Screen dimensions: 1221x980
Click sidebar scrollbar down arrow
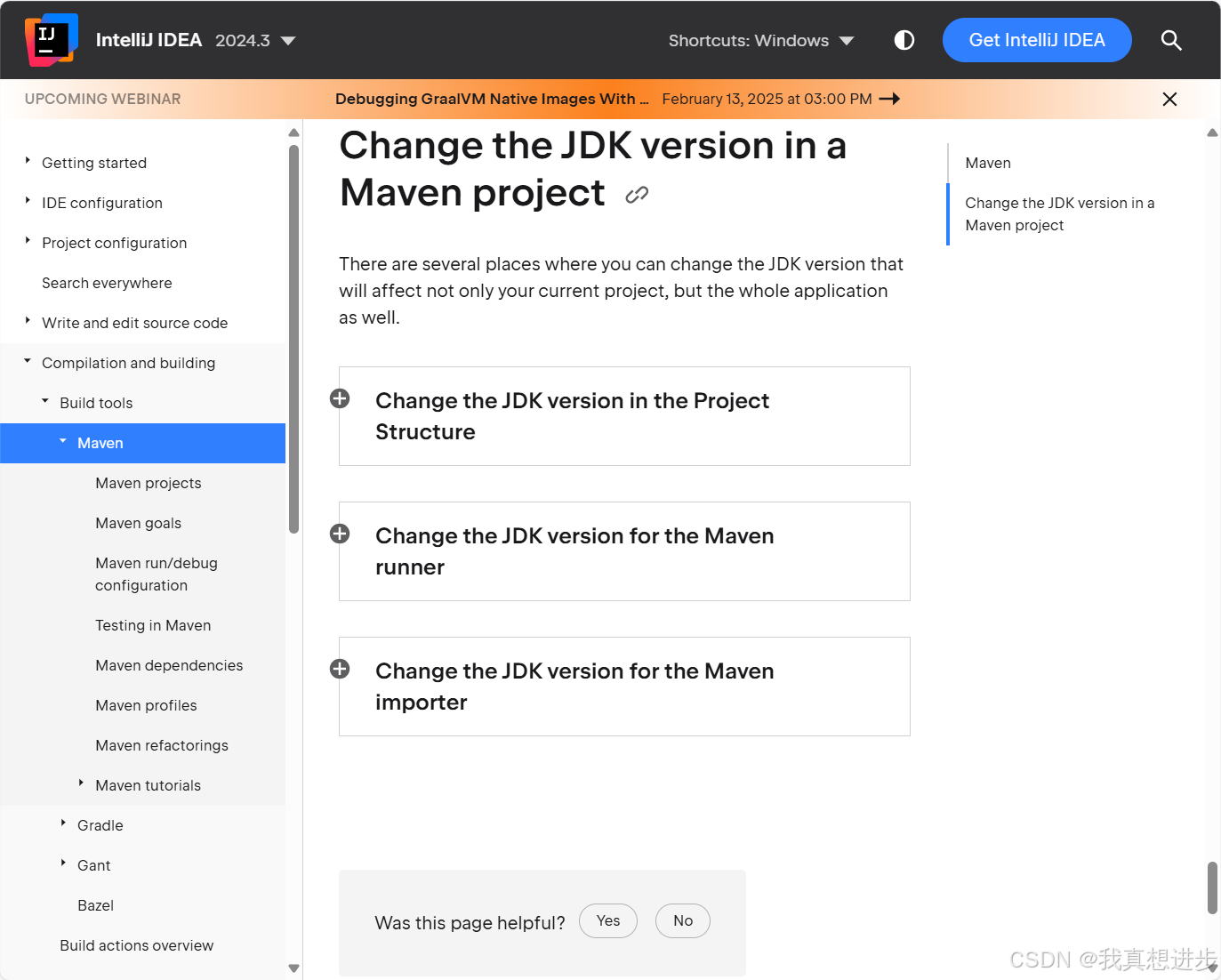click(x=293, y=968)
